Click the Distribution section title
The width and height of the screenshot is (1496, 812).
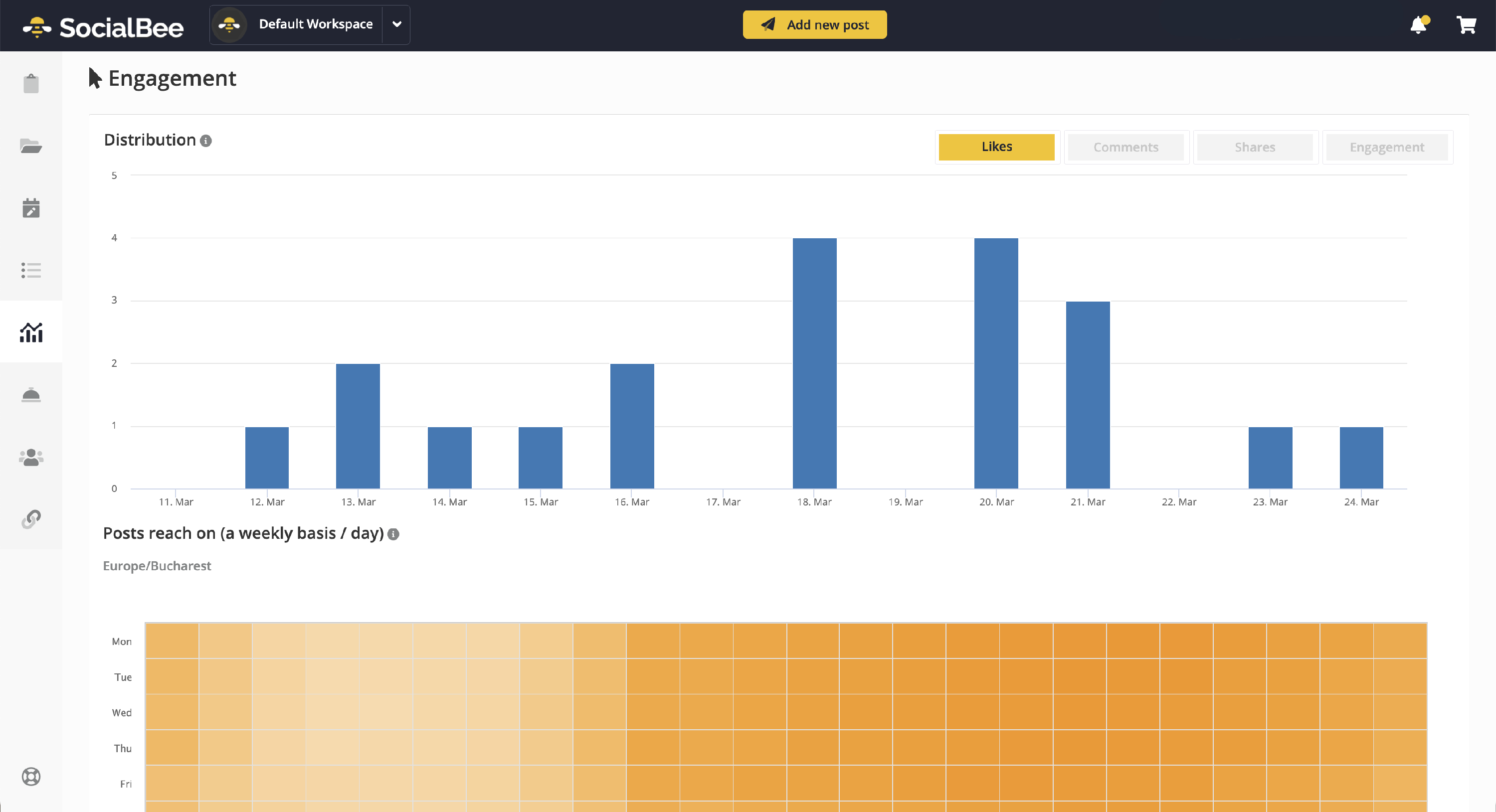150,140
